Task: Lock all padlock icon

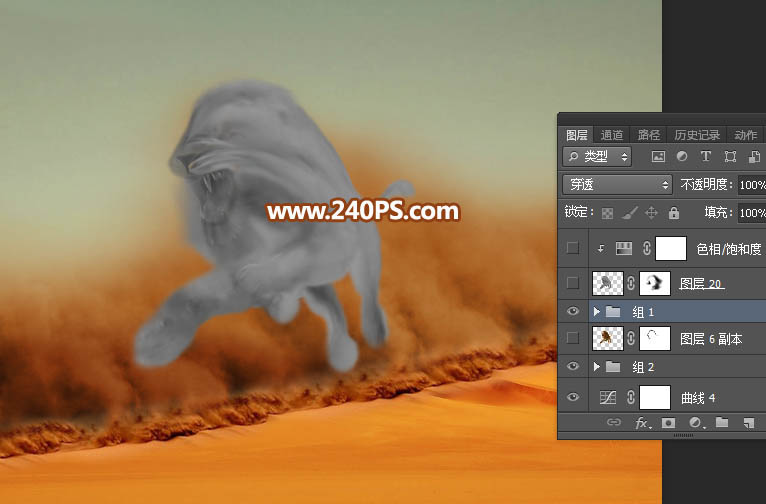Action: pos(674,213)
